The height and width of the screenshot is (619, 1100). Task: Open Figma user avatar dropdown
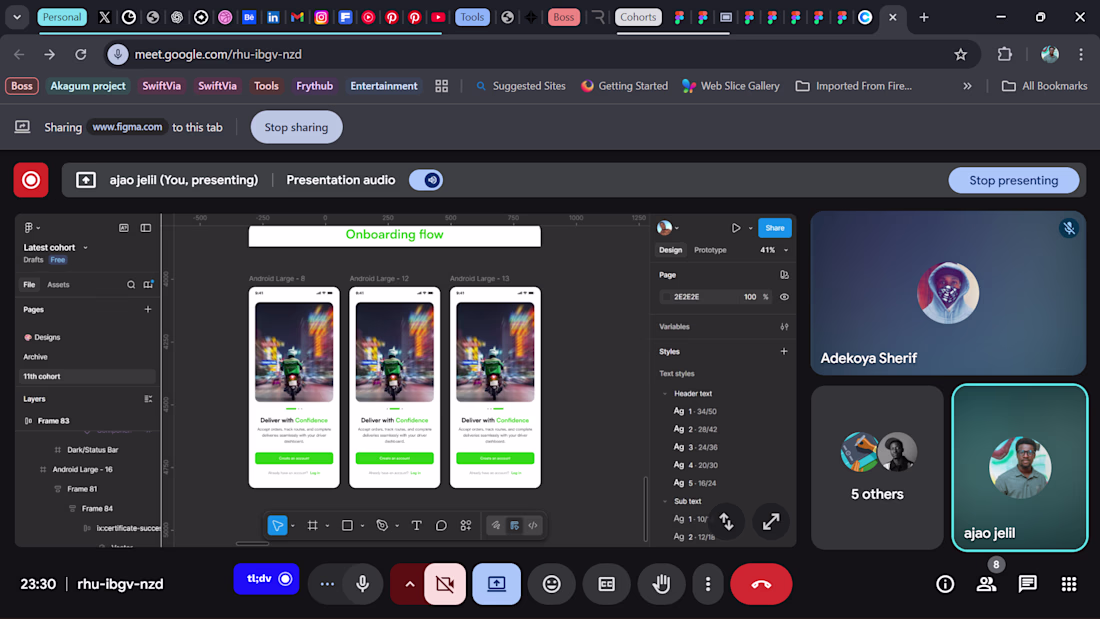(668, 227)
